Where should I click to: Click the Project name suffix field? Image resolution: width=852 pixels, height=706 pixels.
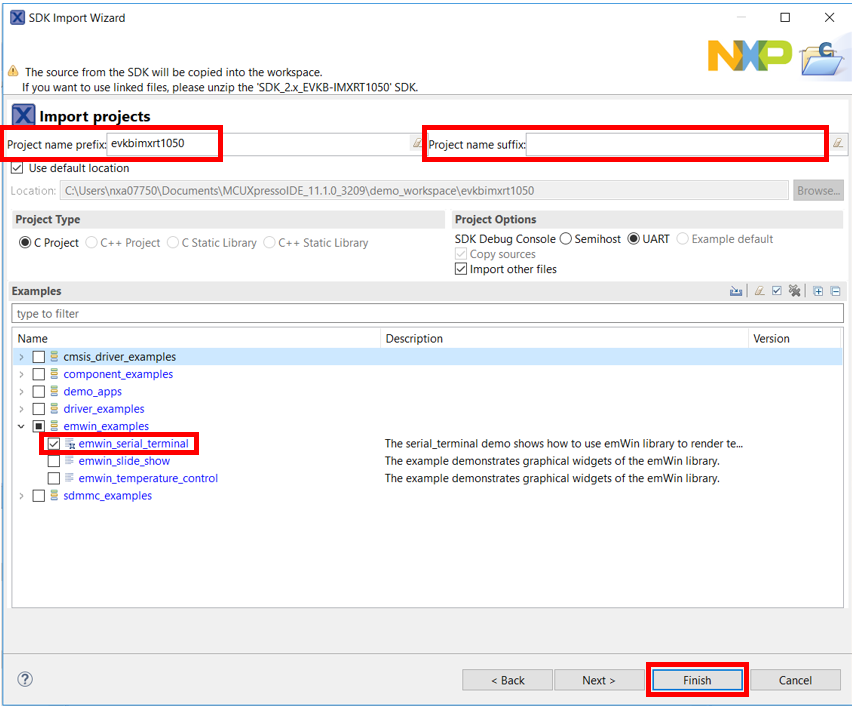678,144
